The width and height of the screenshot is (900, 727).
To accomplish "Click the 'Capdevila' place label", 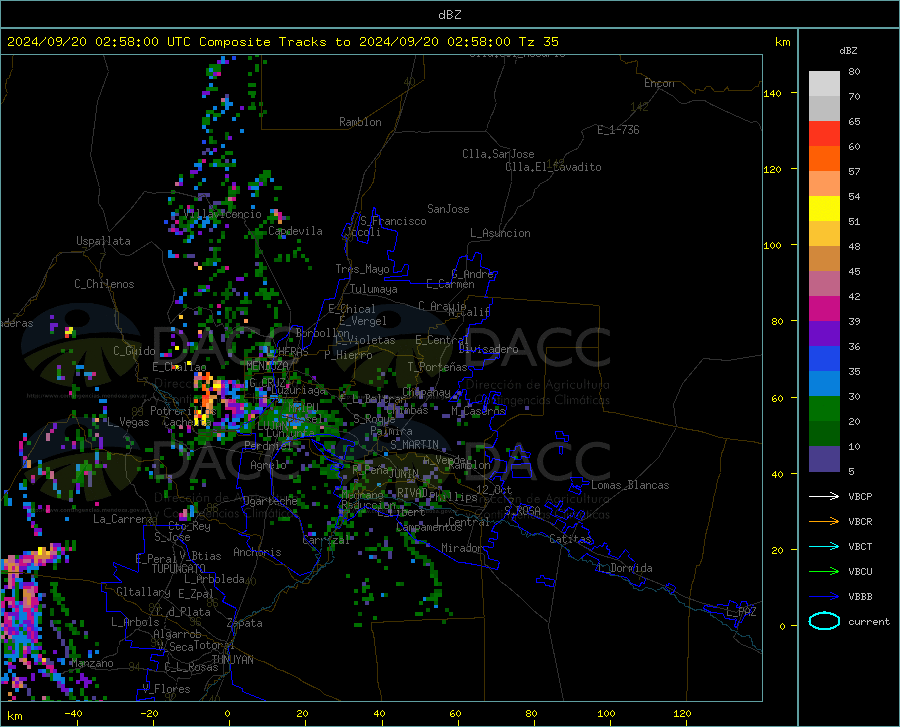I will pos(295,231).
